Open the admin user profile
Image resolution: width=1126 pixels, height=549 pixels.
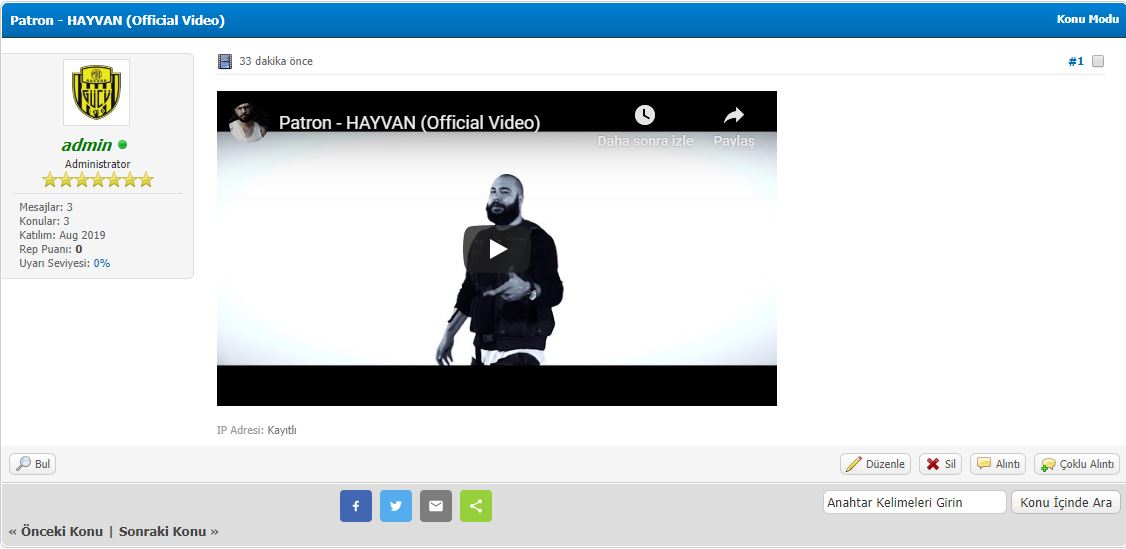pyautogui.click(x=87, y=145)
